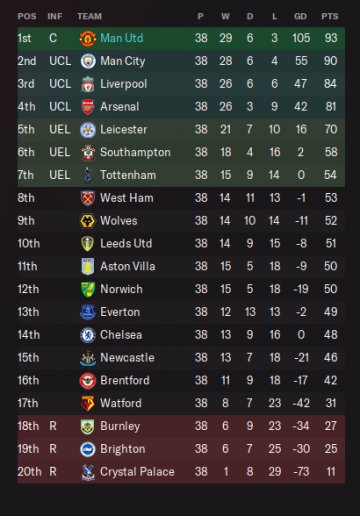Image resolution: width=360 pixels, height=516 pixels.
Task: Open Aston Villa team page
Action: 128,267
